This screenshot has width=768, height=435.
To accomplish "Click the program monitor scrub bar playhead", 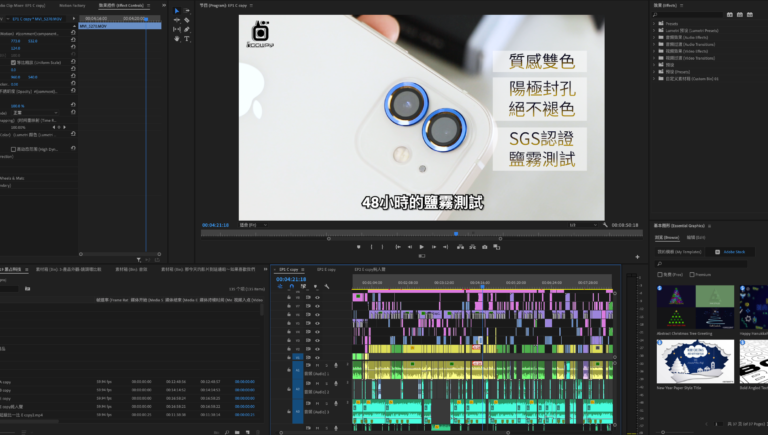I will pos(456,234).
